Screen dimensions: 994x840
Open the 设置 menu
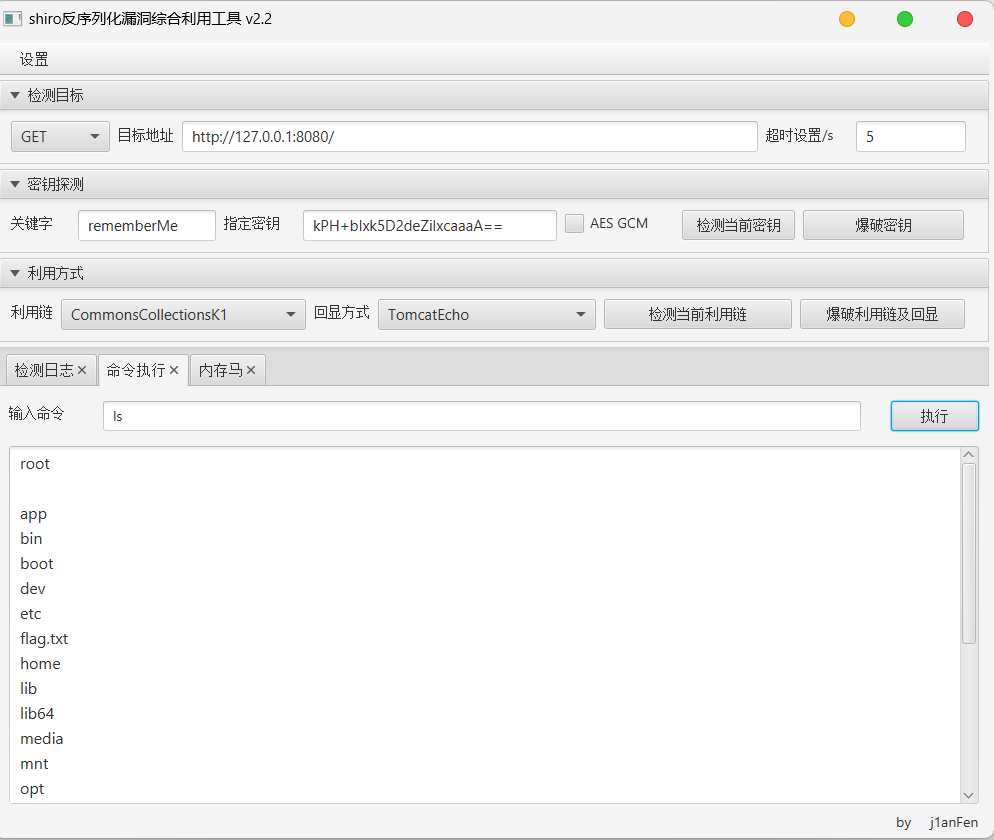[34, 60]
